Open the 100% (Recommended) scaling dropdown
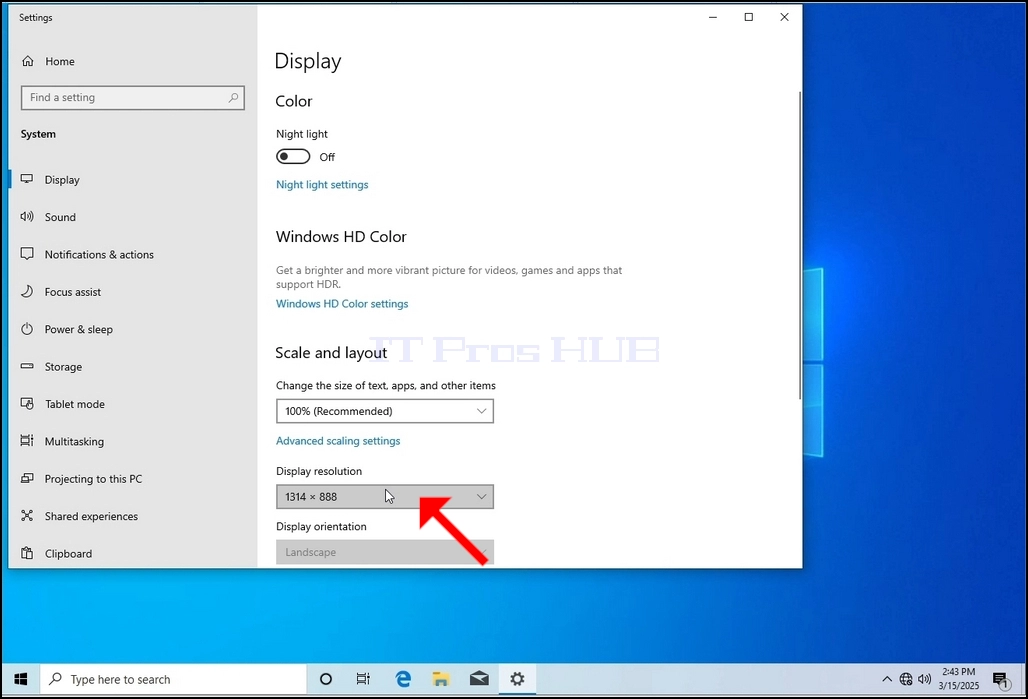 (385, 411)
